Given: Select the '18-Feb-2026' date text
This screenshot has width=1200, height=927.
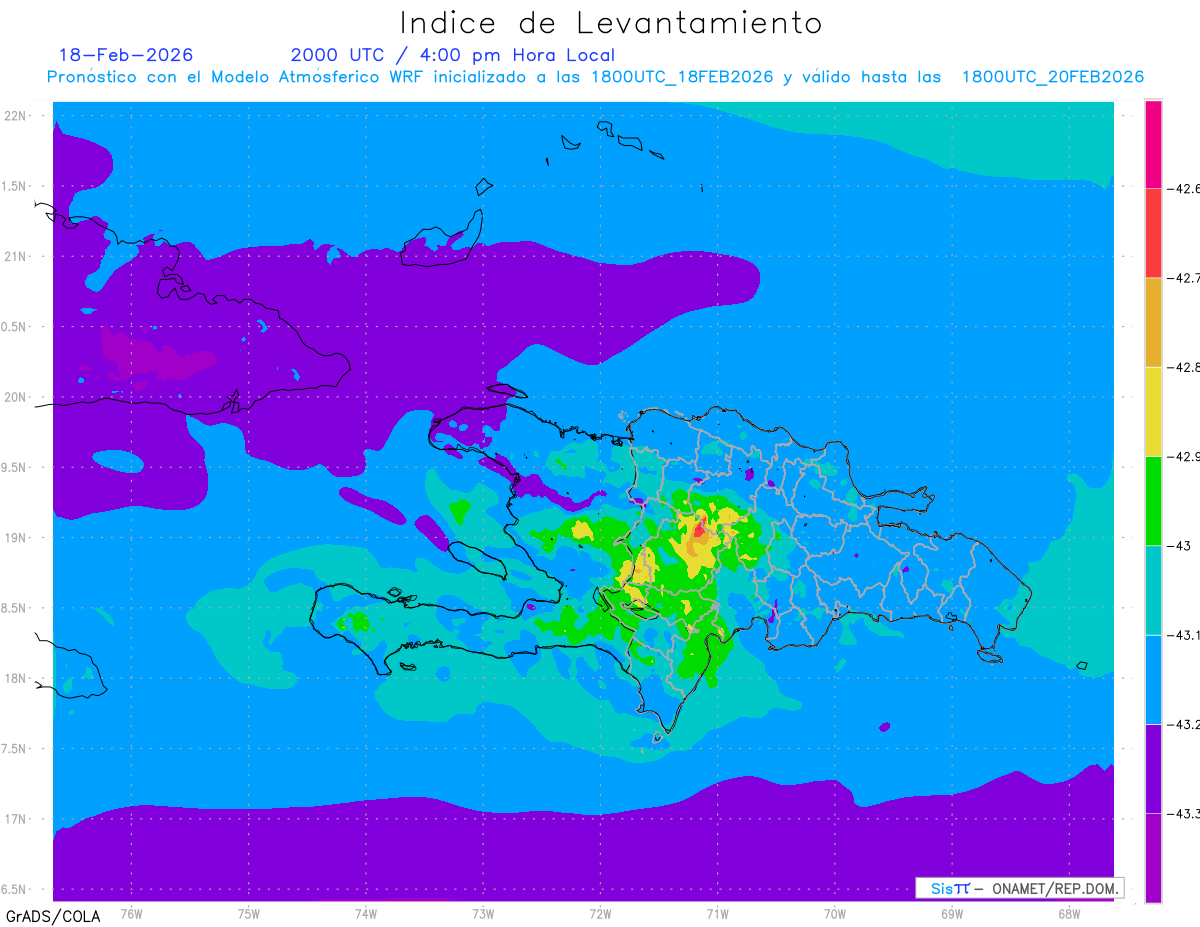Looking at the screenshot, I should (x=126, y=55).
